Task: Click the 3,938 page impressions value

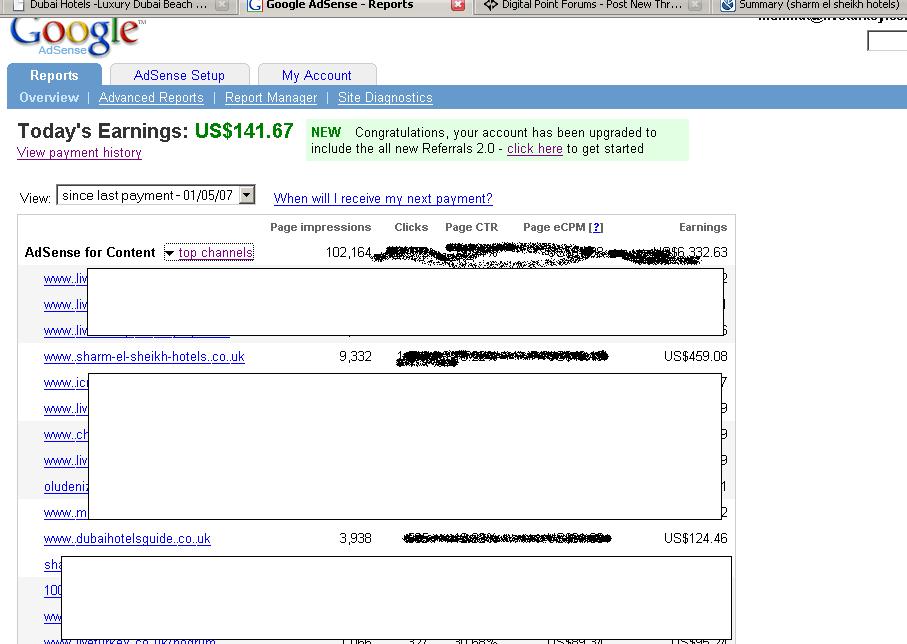Action: tap(355, 538)
